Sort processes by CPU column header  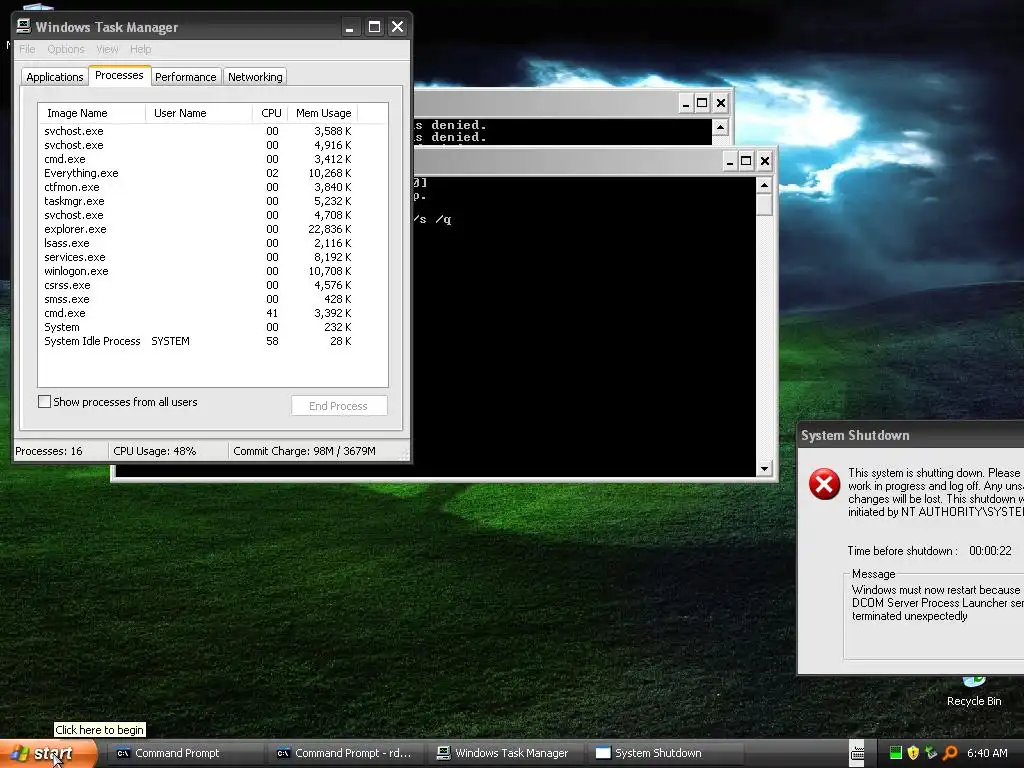tap(270, 113)
